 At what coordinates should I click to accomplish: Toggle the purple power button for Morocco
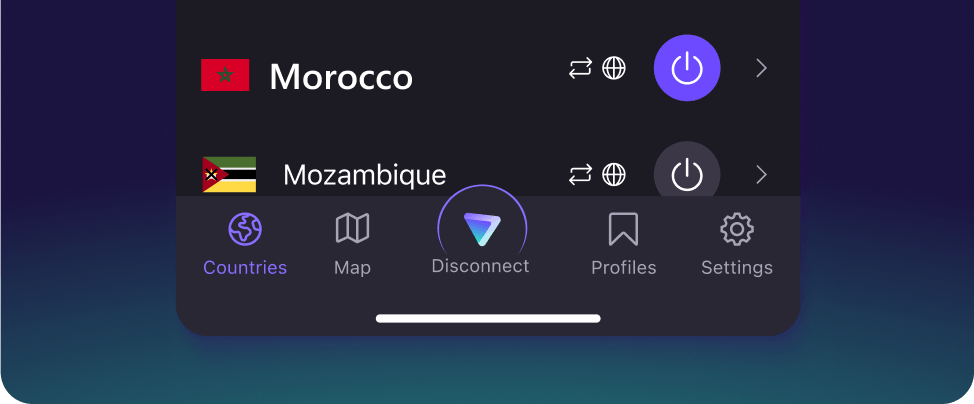[687, 68]
